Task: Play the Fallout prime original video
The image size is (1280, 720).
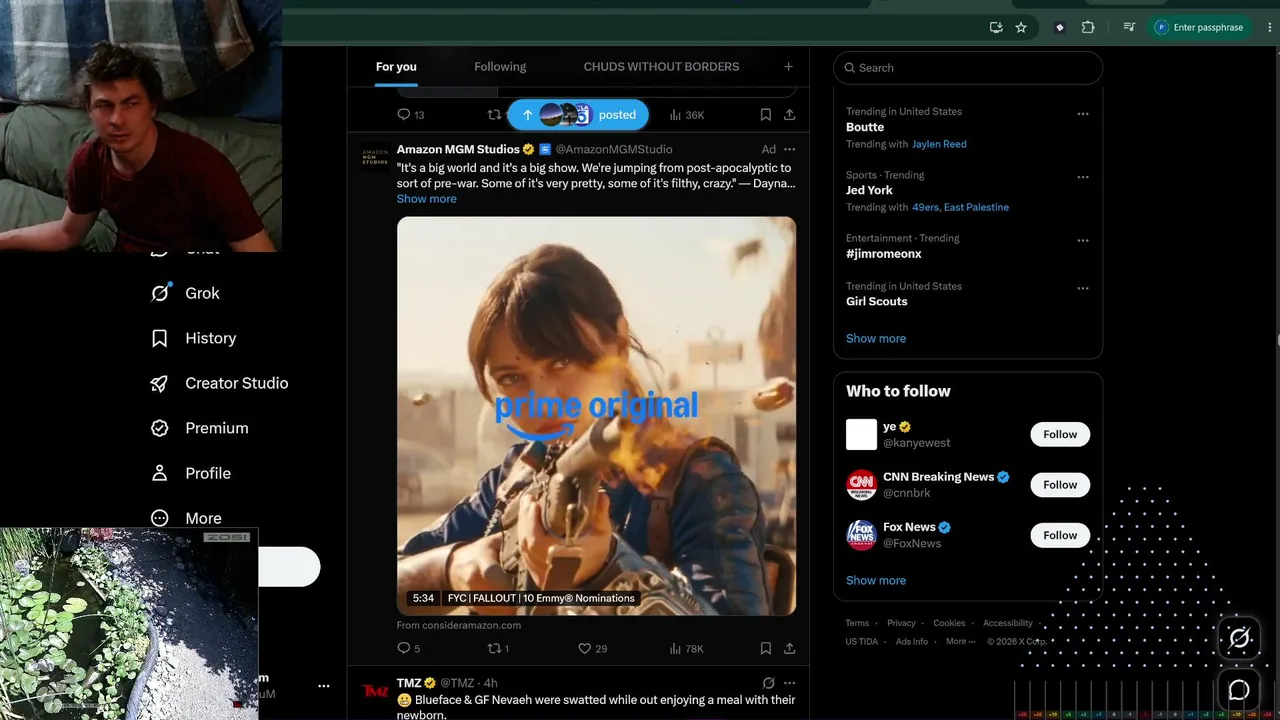Action: [x=596, y=416]
